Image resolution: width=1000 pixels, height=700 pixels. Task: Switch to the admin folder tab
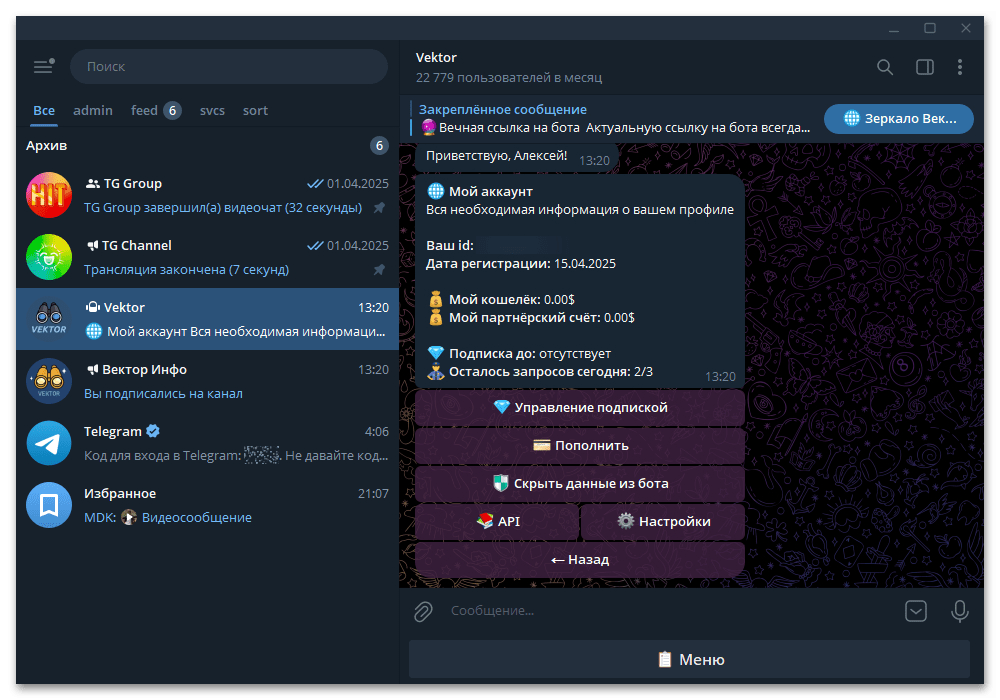pyautogui.click(x=92, y=110)
